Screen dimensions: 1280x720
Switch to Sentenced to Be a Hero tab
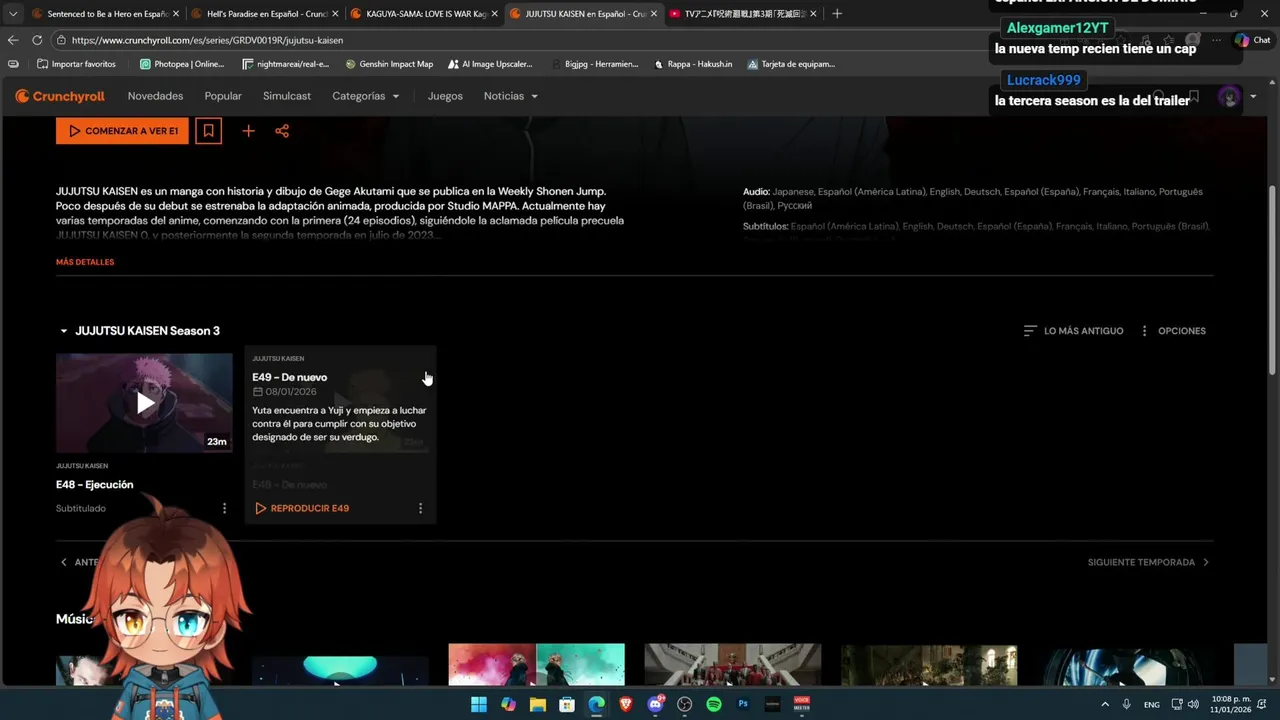[x=104, y=14]
